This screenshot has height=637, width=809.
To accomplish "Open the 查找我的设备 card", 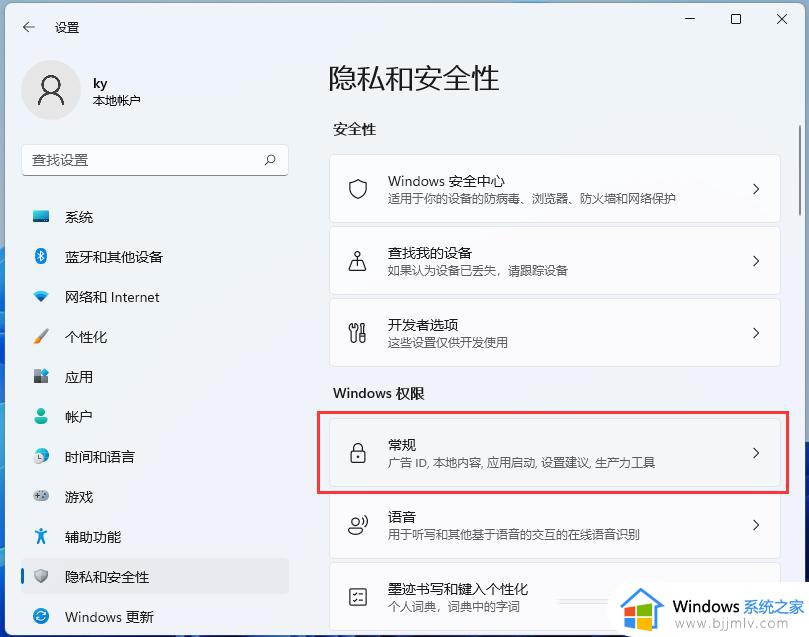I will [x=555, y=261].
